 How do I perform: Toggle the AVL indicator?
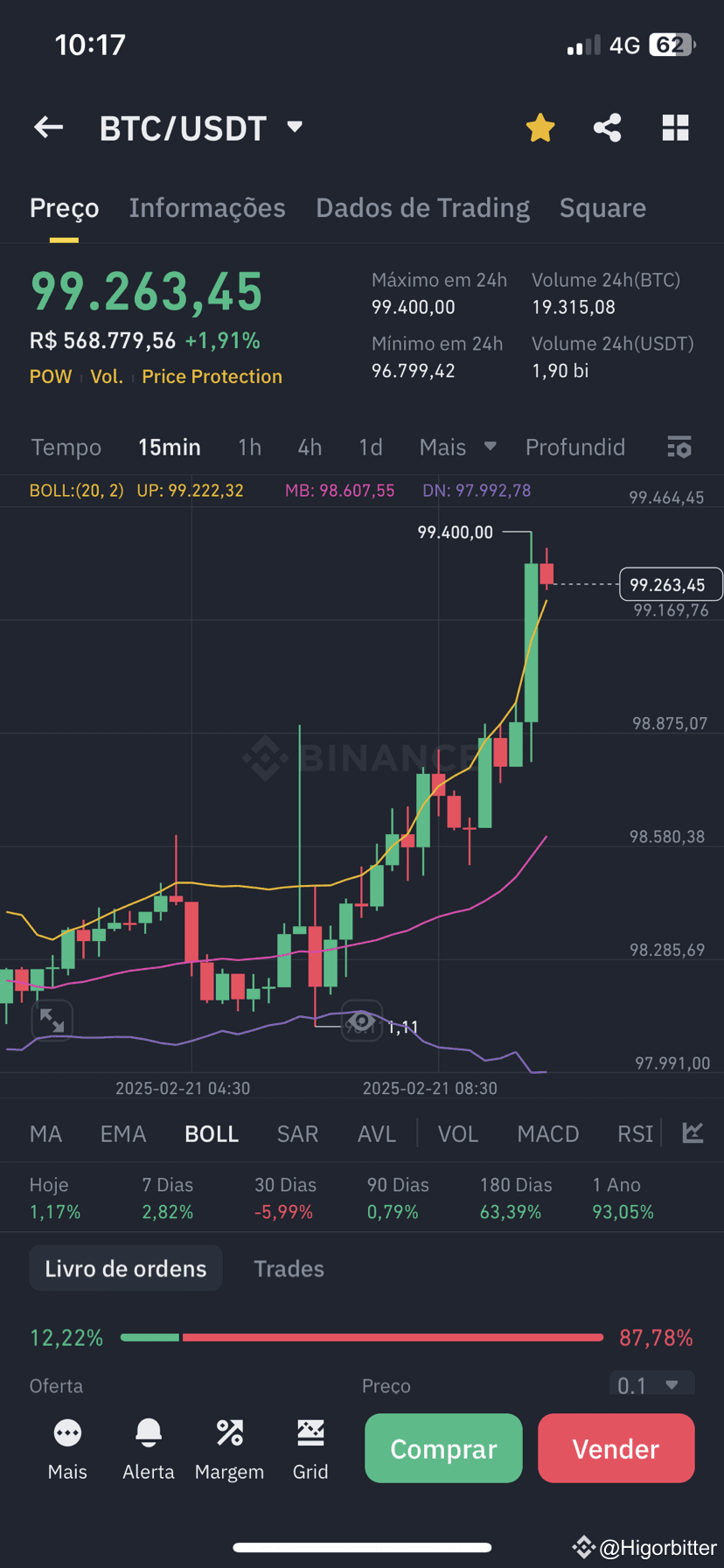tap(377, 1133)
